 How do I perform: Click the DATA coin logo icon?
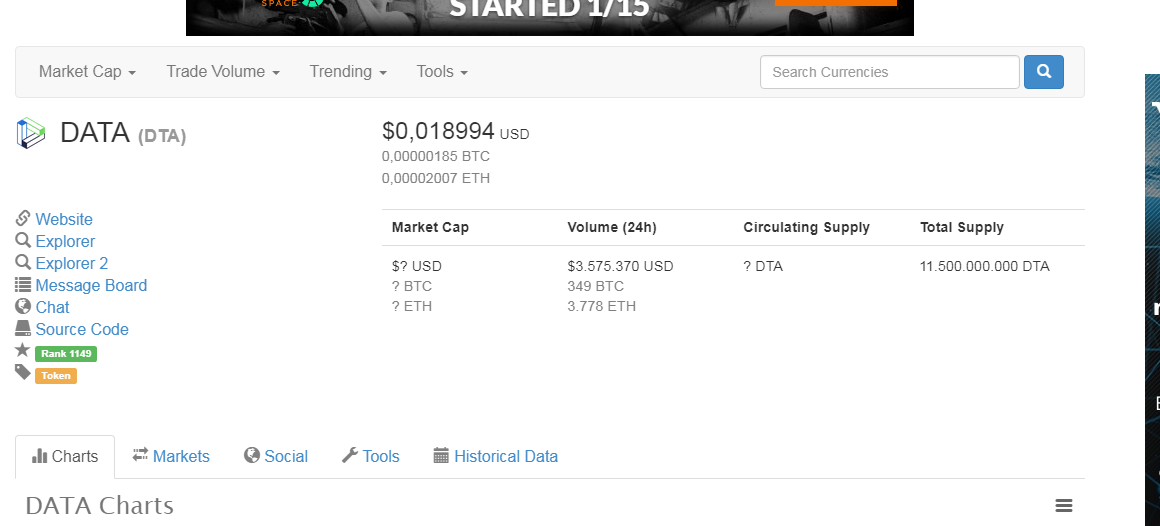pos(31,133)
